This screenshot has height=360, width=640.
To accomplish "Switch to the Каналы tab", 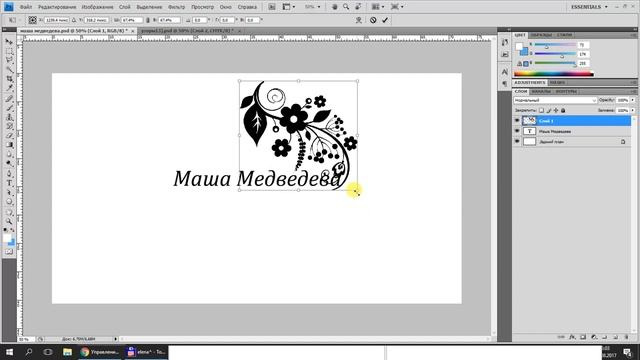I will pos(541,91).
